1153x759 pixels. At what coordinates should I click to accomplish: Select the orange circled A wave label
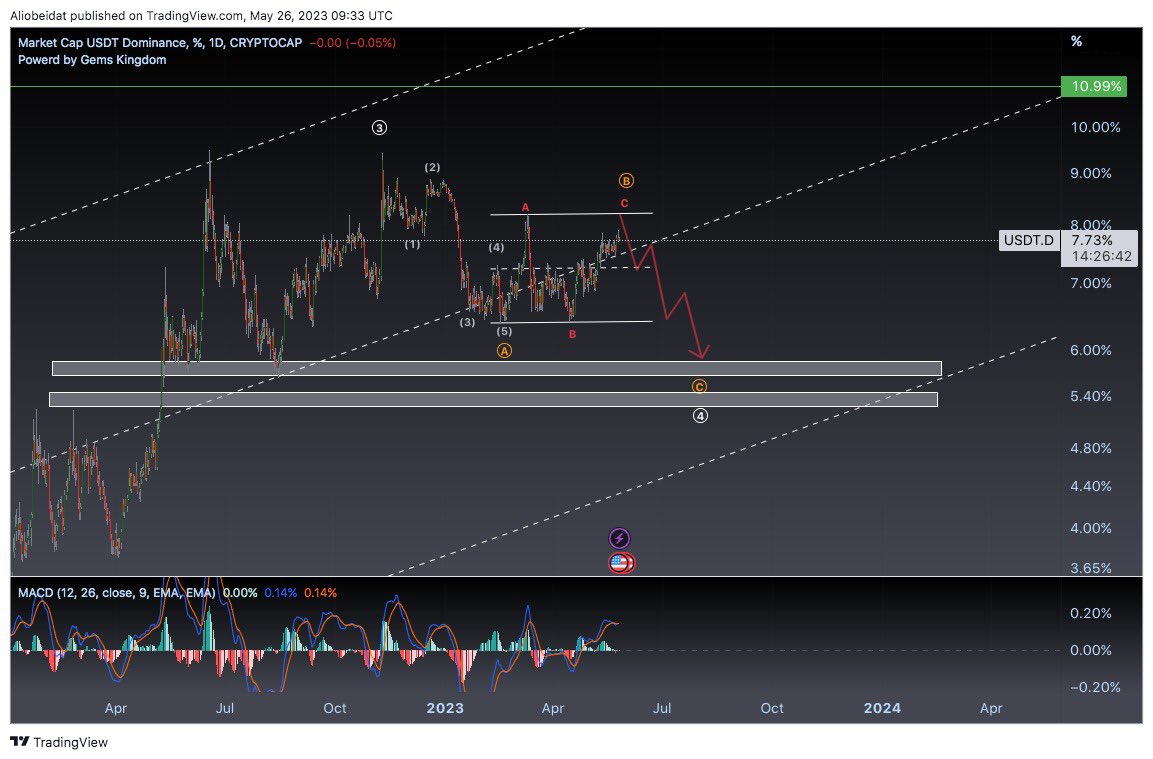[504, 351]
